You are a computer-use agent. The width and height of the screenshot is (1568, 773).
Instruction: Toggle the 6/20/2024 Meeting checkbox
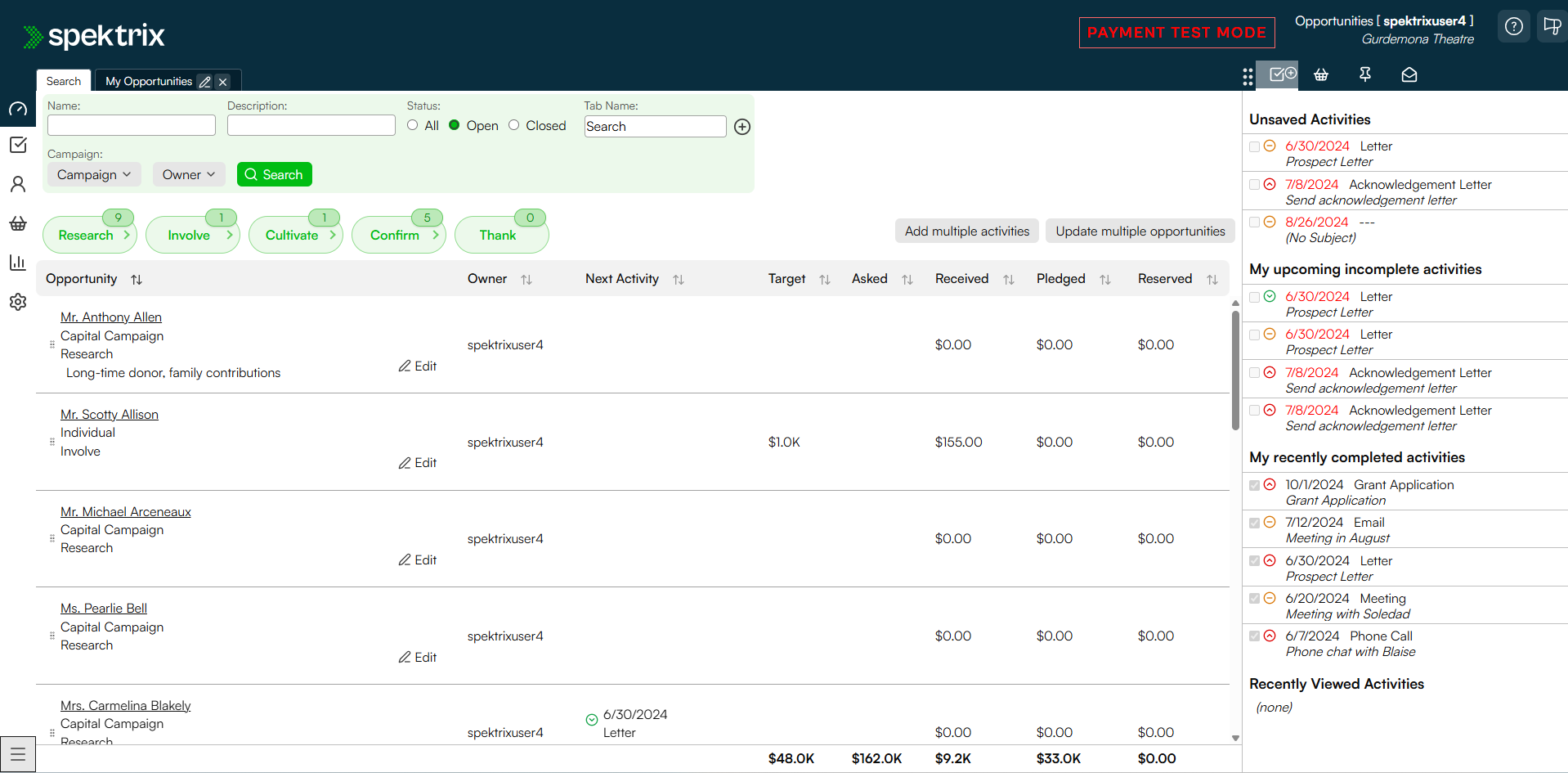click(x=1255, y=599)
